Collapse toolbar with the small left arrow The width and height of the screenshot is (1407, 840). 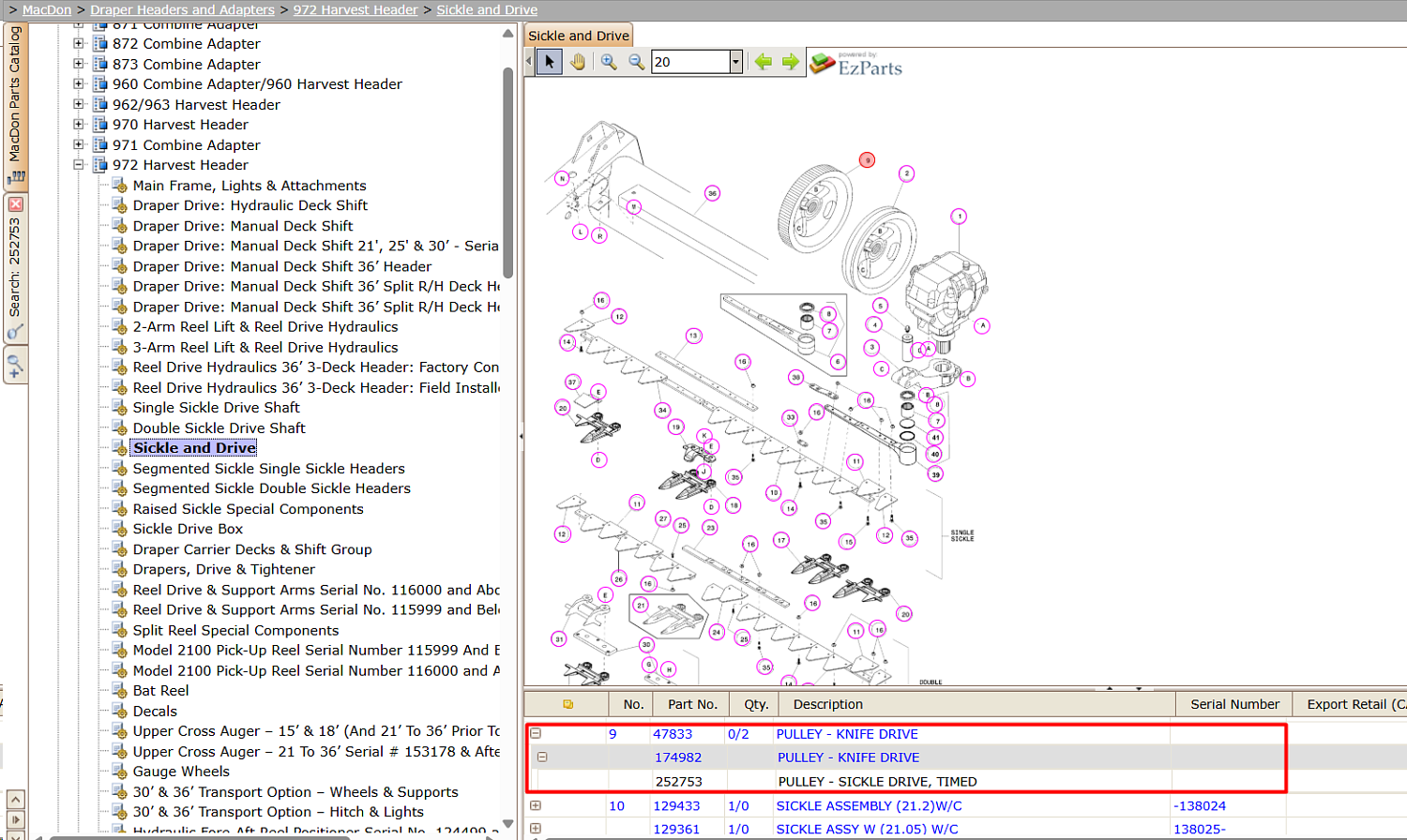(529, 62)
